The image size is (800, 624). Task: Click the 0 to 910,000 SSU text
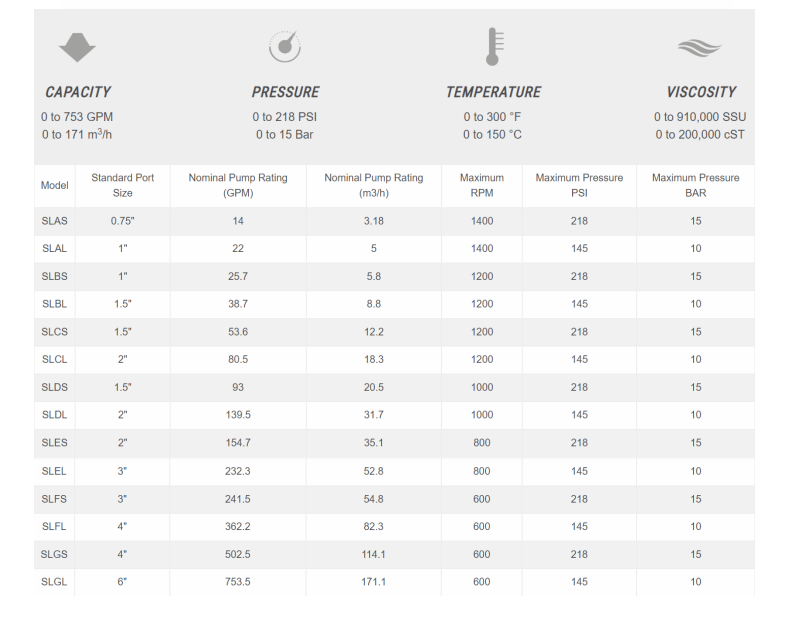pyautogui.click(x=700, y=117)
